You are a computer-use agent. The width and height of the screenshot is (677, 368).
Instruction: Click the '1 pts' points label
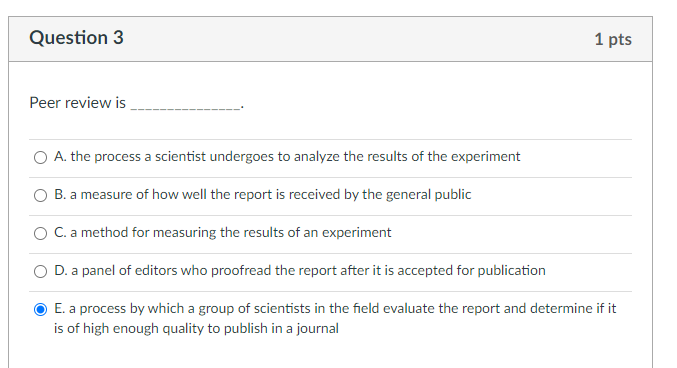pos(613,39)
